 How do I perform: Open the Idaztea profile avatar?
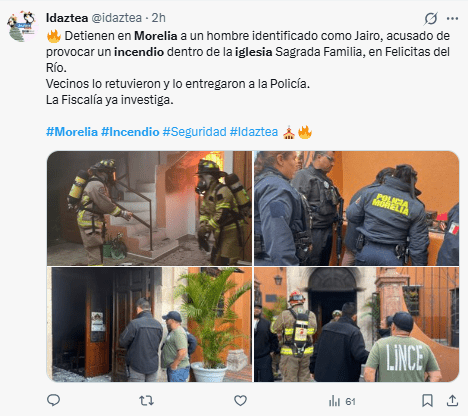pyautogui.click(x=21, y=26)
